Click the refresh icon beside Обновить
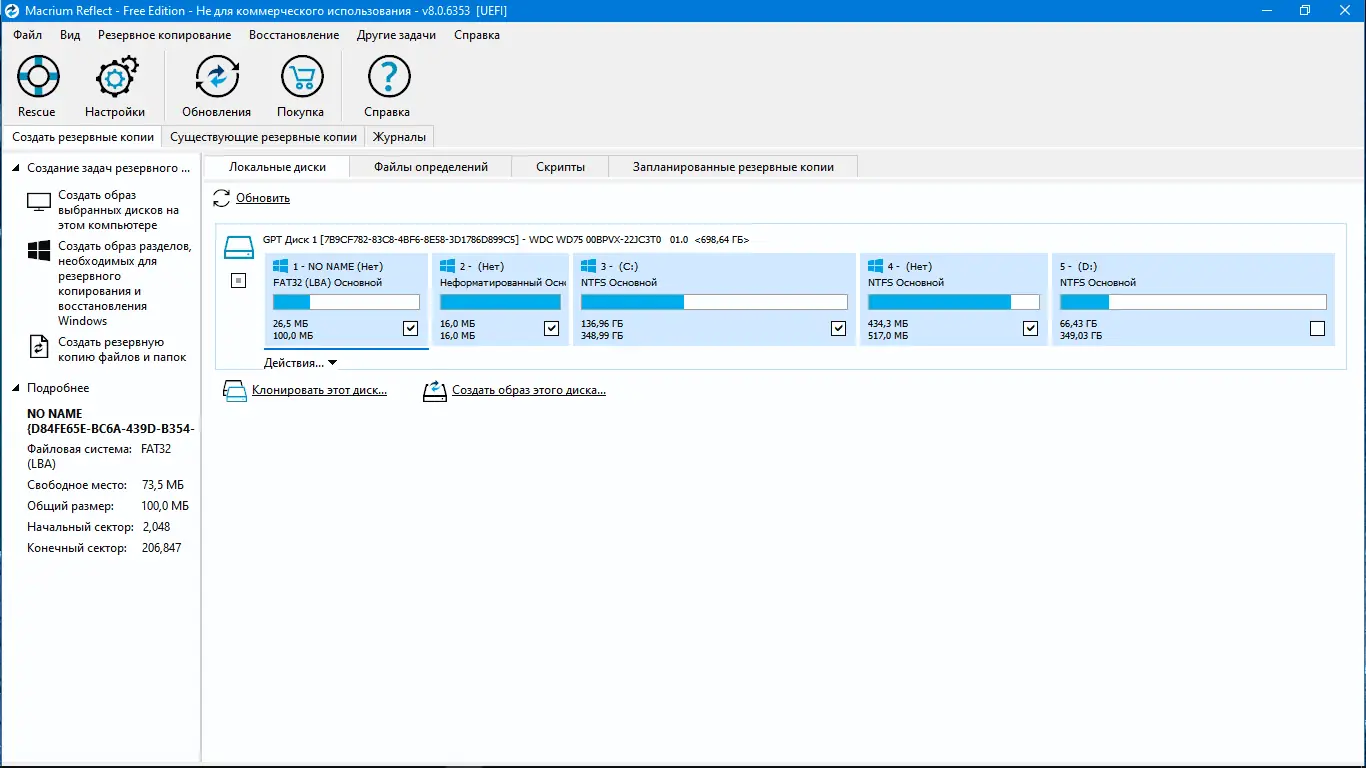This screenshot has width=1366, height=768. (x=222, y=198)
